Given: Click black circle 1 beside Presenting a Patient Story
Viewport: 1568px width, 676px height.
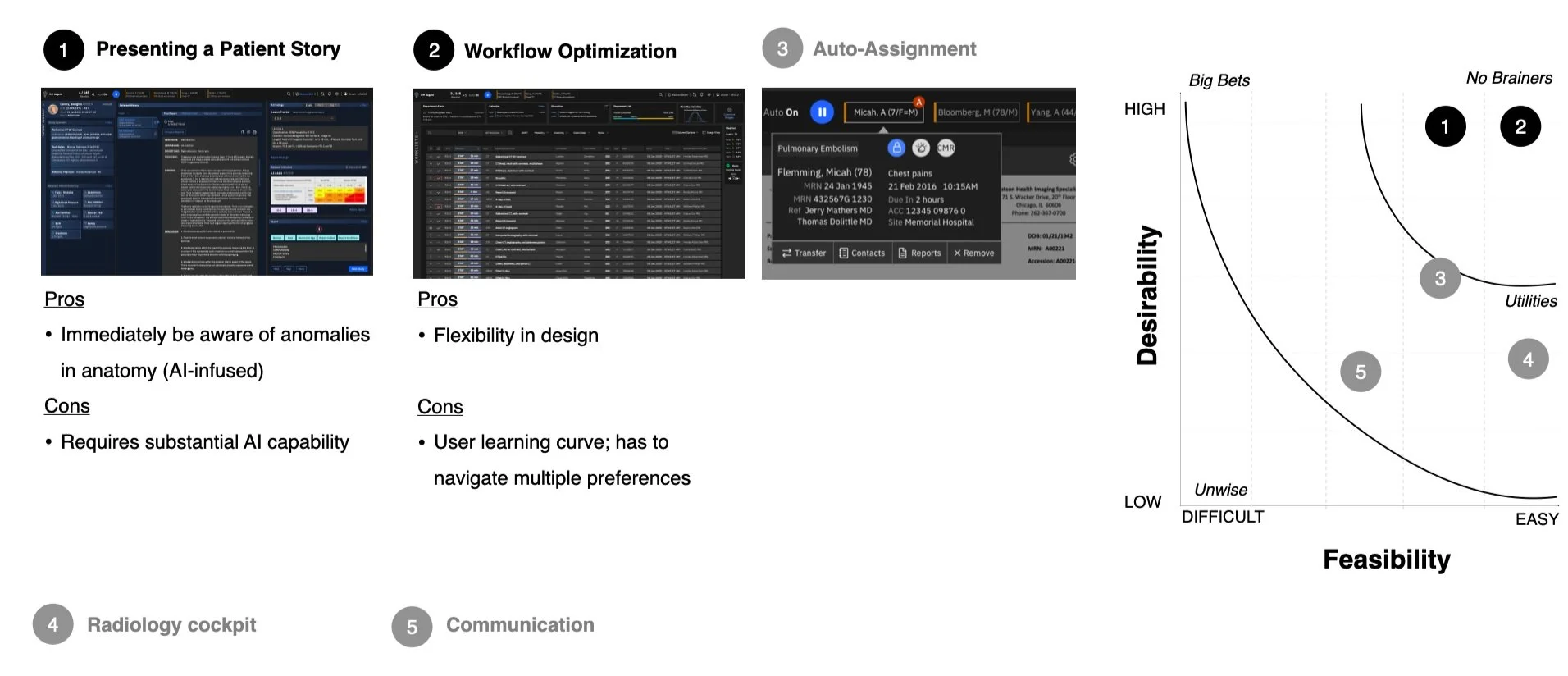Looking at the screenshot, I should (63, 50).
